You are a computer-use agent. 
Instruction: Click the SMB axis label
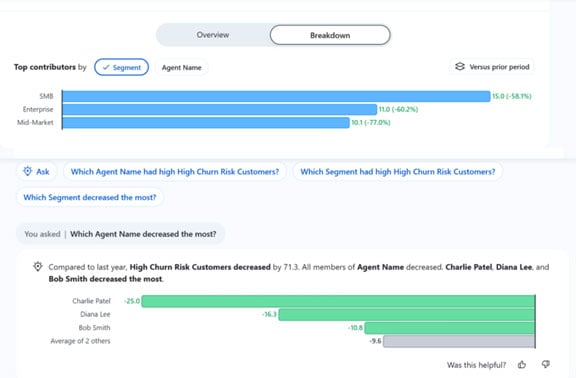(x=46, y=96)
